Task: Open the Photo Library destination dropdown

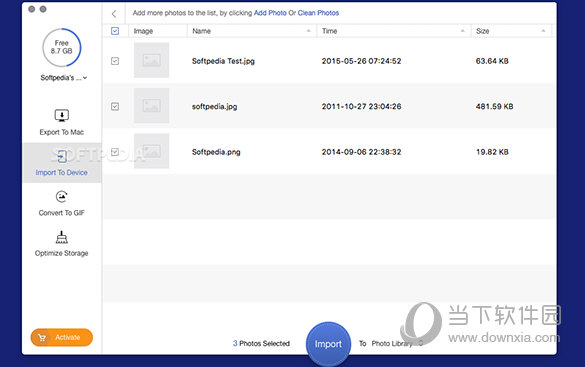Action: click(397, 343)
